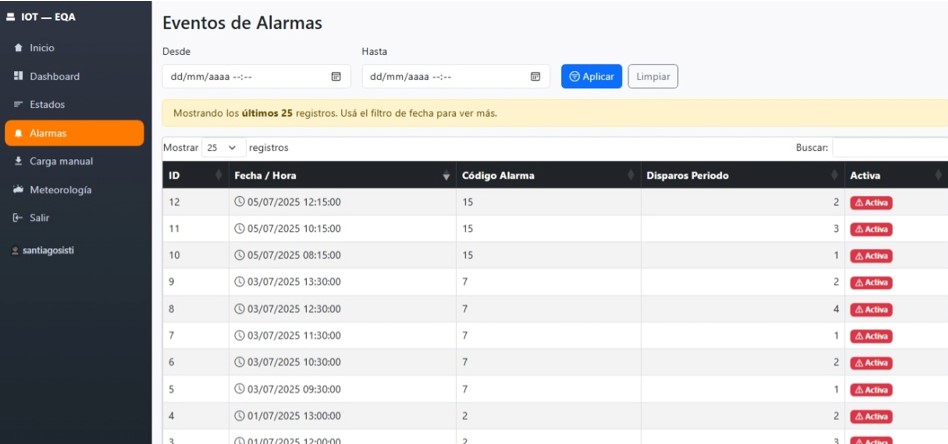
Task: Open calendar picker in Desde field
Action: (336, 77)
